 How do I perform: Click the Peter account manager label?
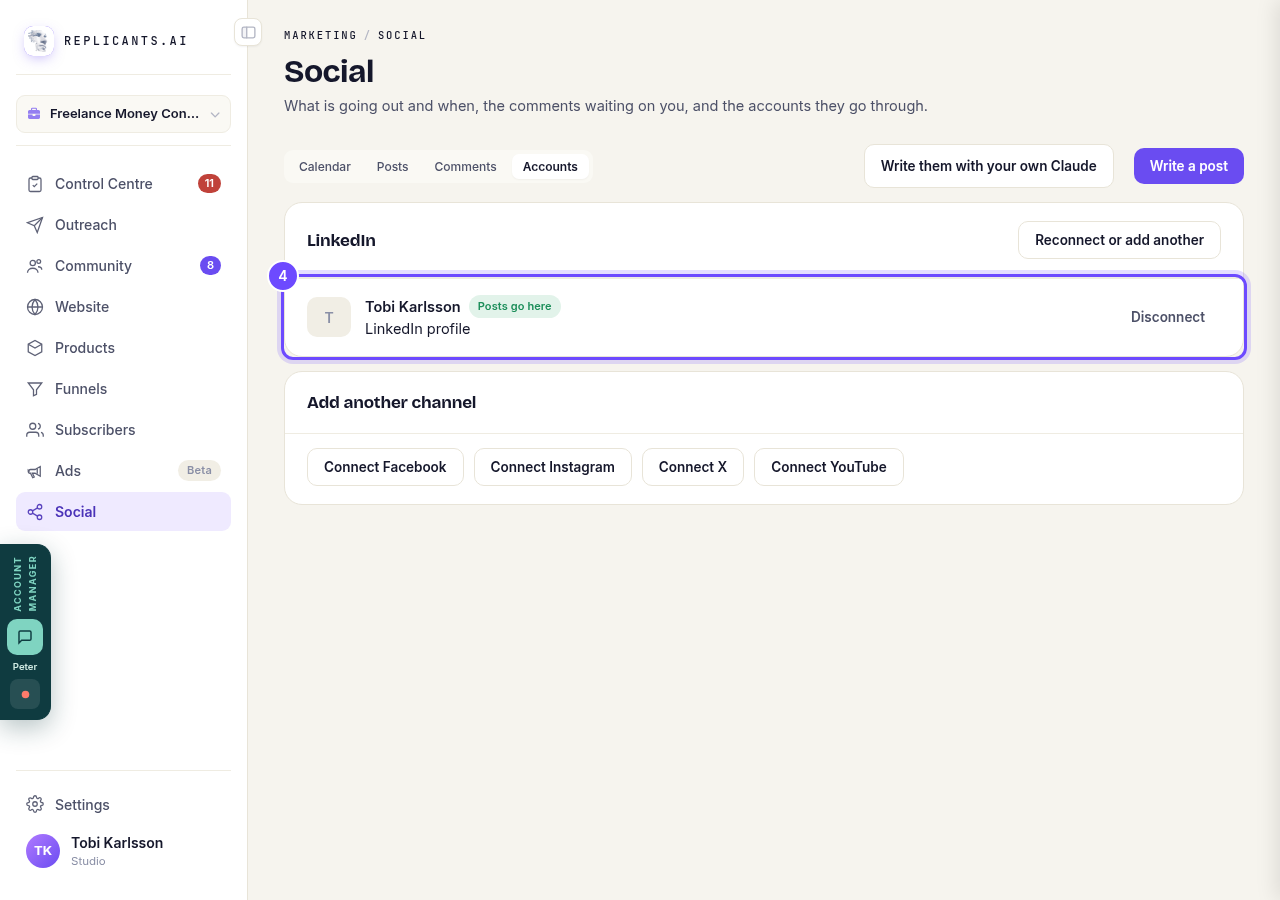(x=25, y=667)
